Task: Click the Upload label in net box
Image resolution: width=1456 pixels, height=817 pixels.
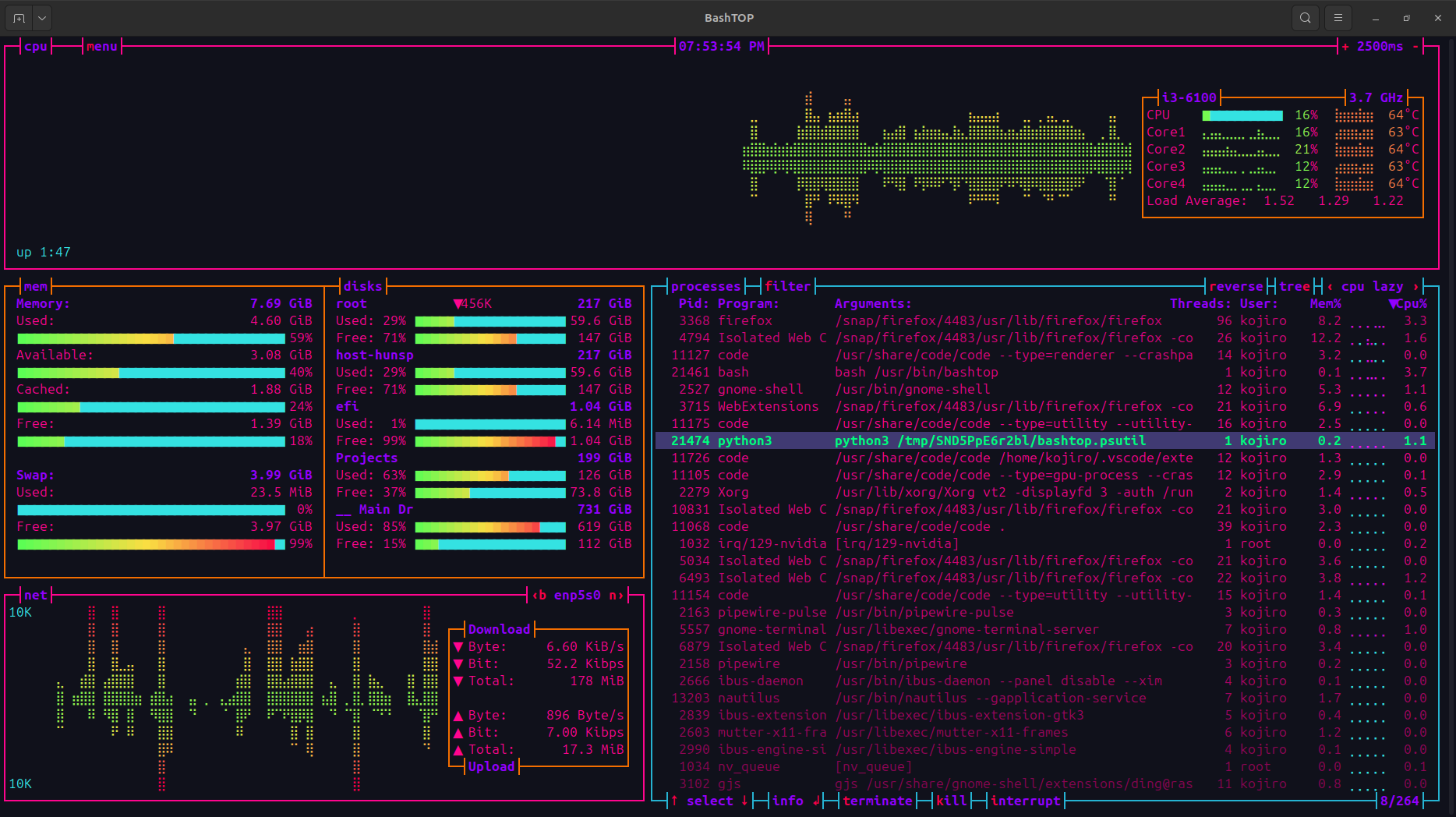Action: tap(492, 767)
